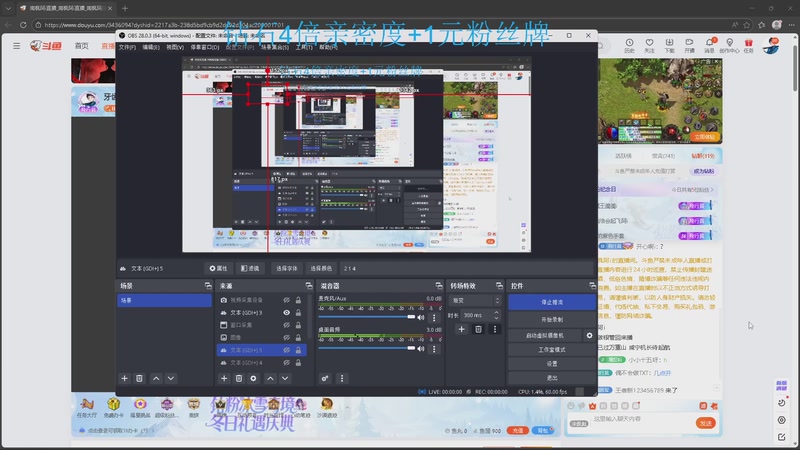This screenshot has height=450, width=800.
Task: Click 属性 button in source toolbar
Action: click(x=218, y=268)
